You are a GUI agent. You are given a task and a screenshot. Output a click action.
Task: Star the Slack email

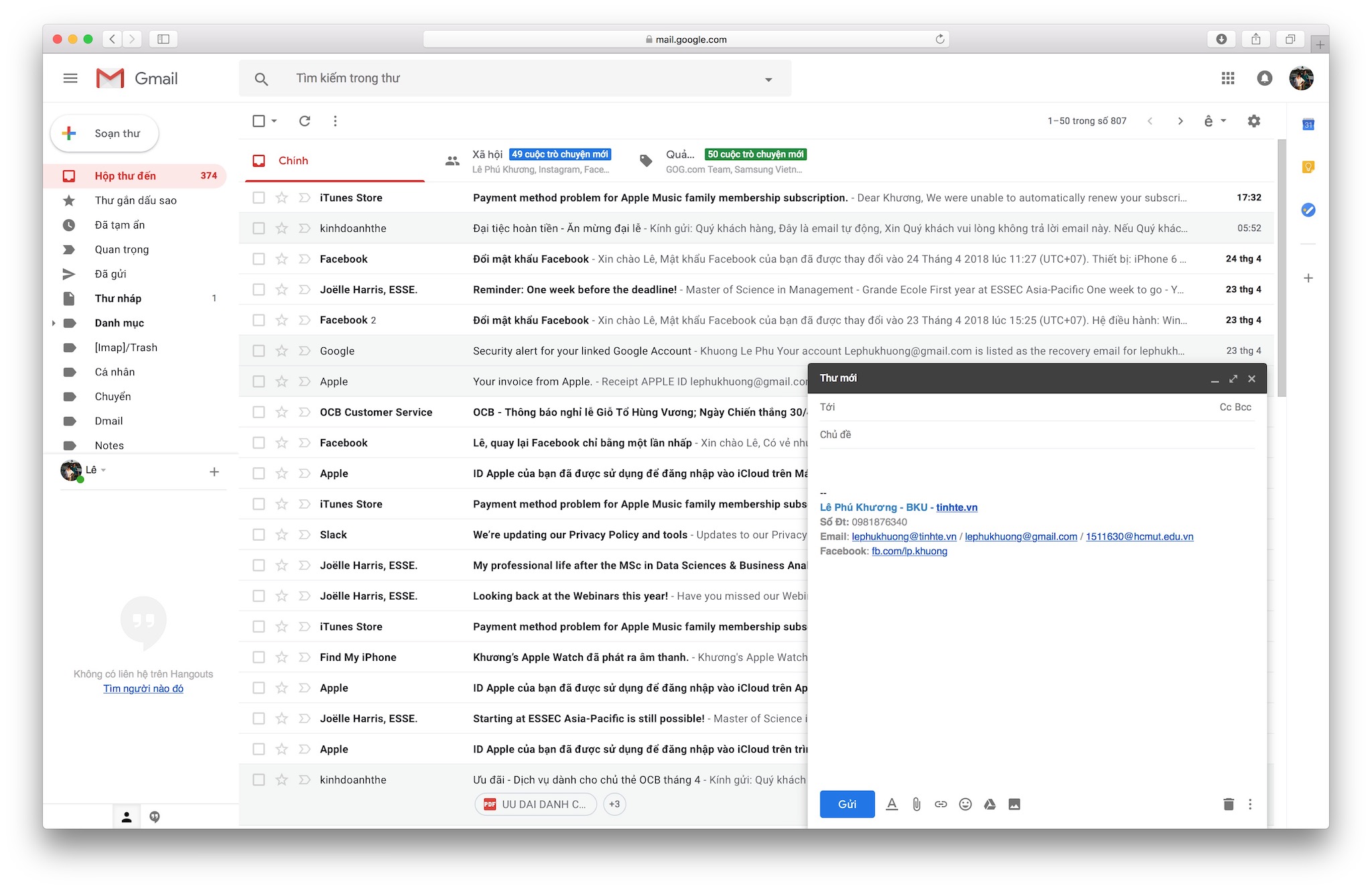click(x=282, y=535)
